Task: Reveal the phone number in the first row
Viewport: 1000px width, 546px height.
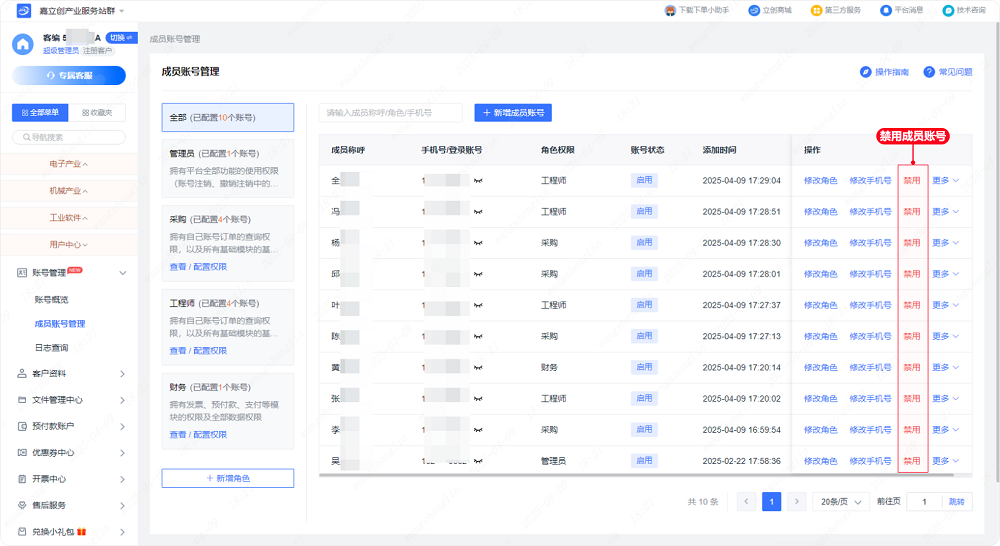Action: click(478, 181)
